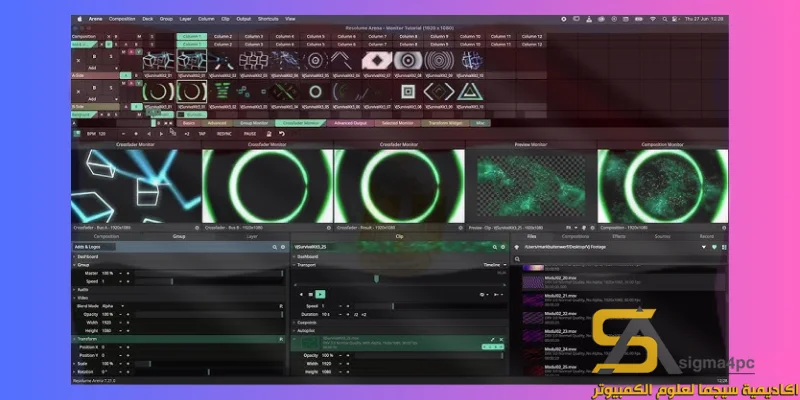This screenshot has height=400, width=800.
Task: Open the Arena application menu
Action: click(95, 19)
